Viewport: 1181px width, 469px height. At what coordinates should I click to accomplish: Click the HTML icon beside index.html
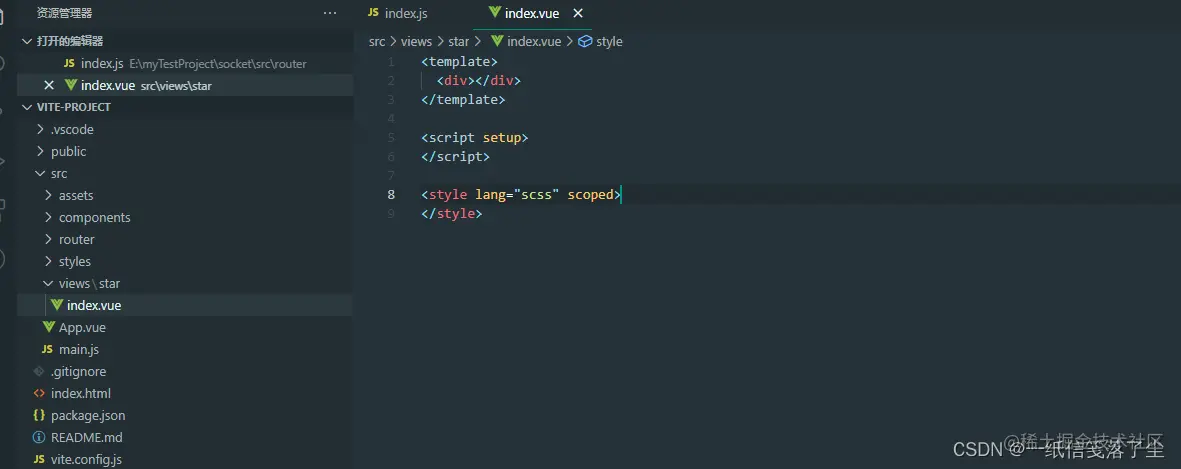[39, 393]
